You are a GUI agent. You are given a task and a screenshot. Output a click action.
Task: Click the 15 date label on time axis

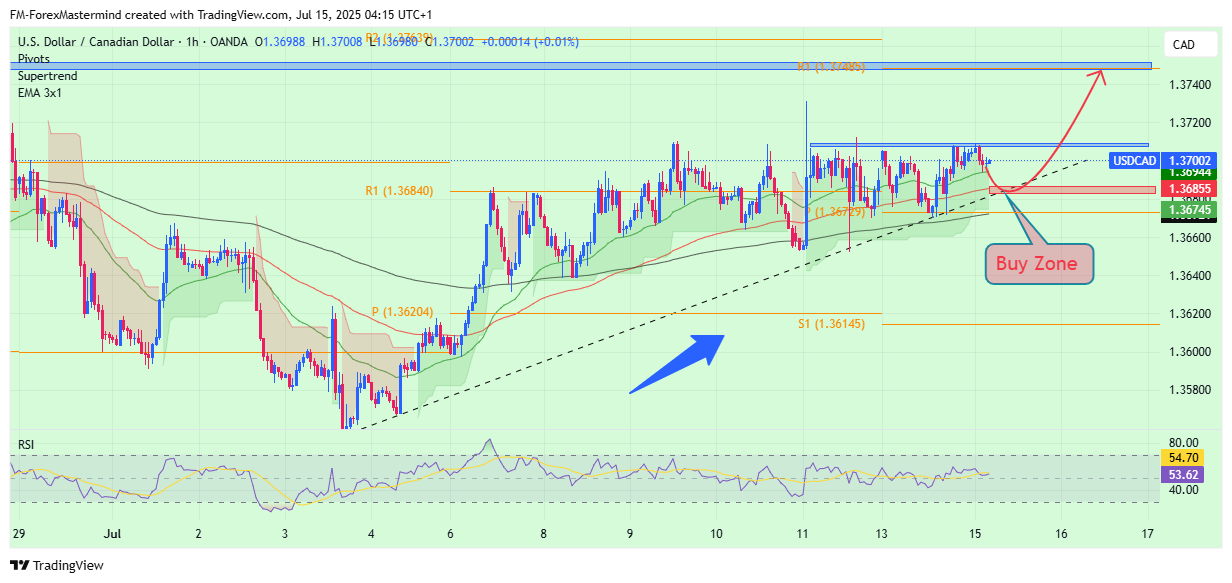point(975,533)
